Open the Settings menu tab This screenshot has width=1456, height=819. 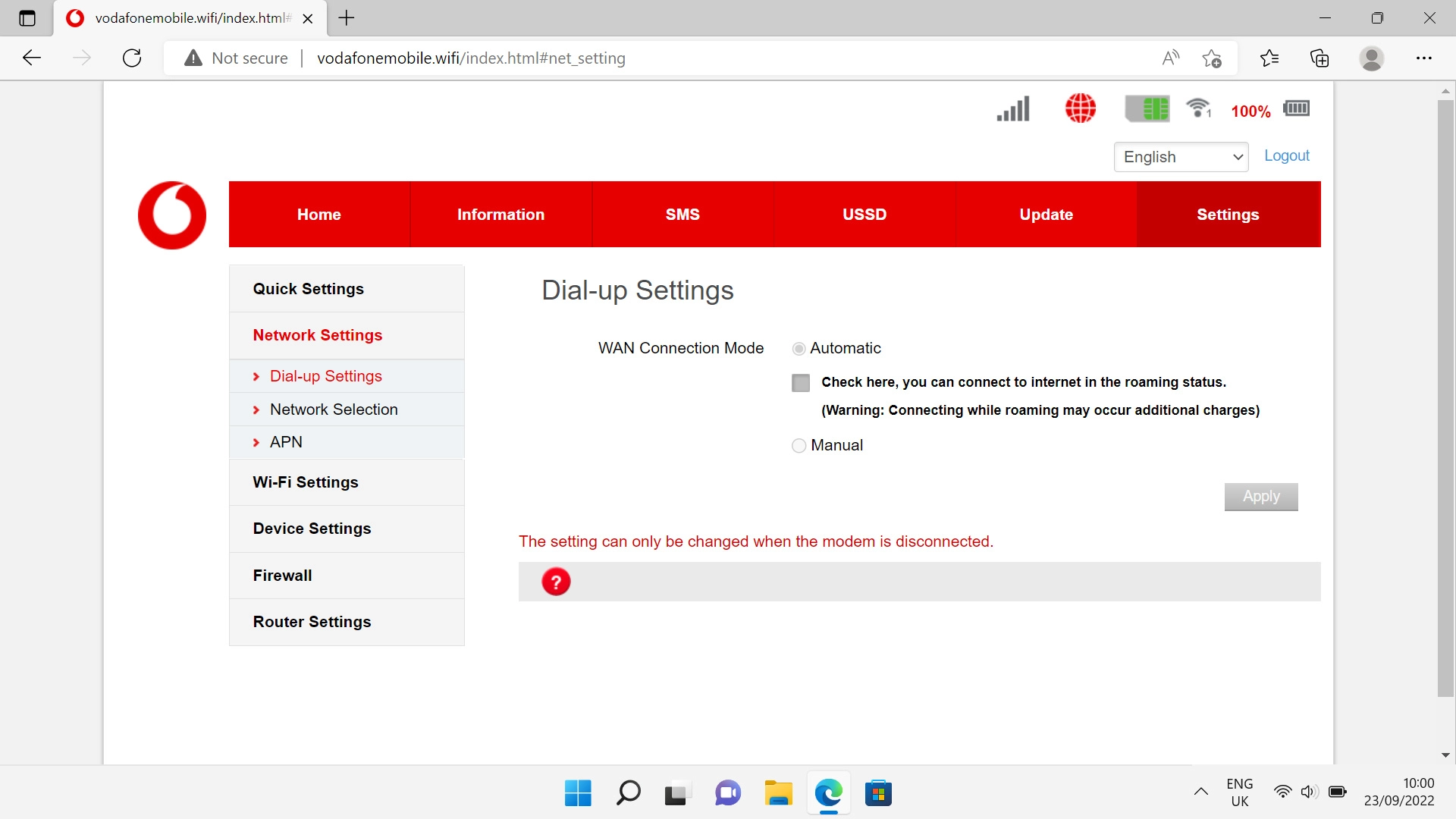1227,214
